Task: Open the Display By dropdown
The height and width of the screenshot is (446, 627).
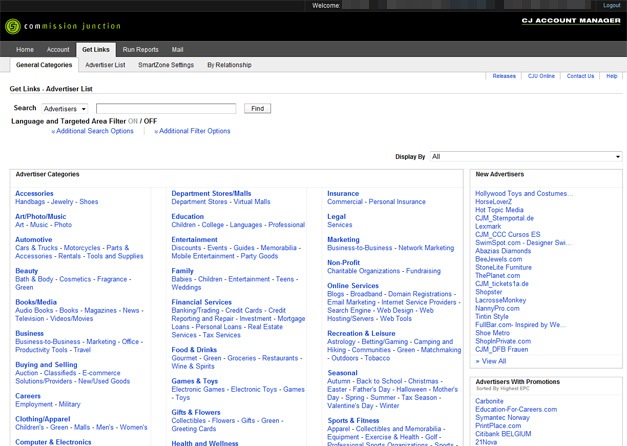Action: point(526,157)
